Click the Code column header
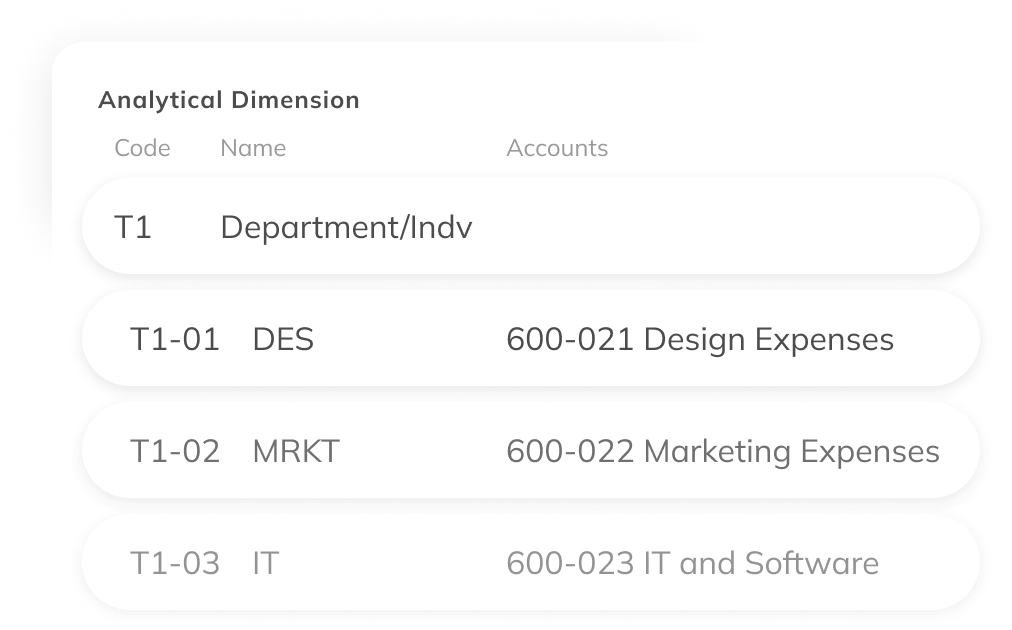Image resolution: width=1012 pixels, height=630 pixels. 142,148
